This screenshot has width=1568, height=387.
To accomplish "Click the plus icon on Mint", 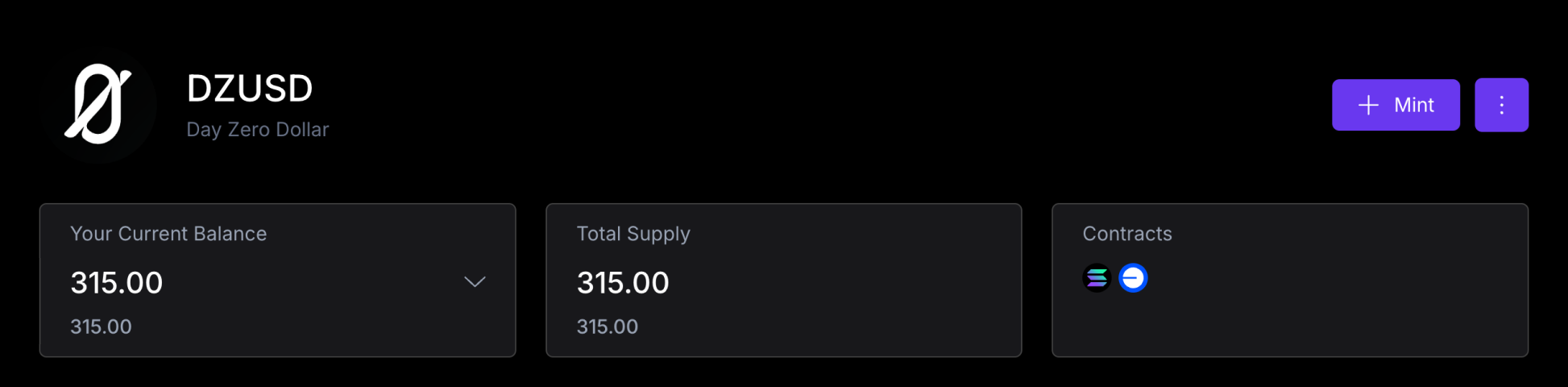I will click(1368, 105).
